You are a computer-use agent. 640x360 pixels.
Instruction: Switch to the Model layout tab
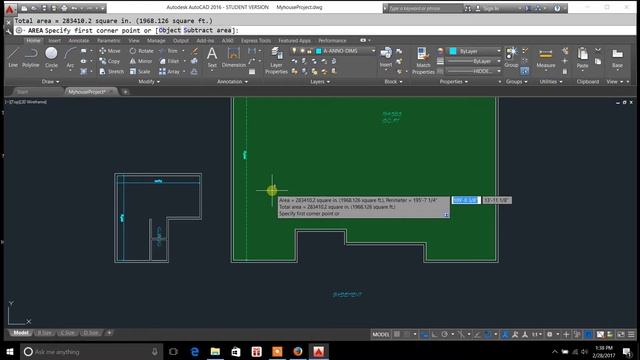[21, 333]
